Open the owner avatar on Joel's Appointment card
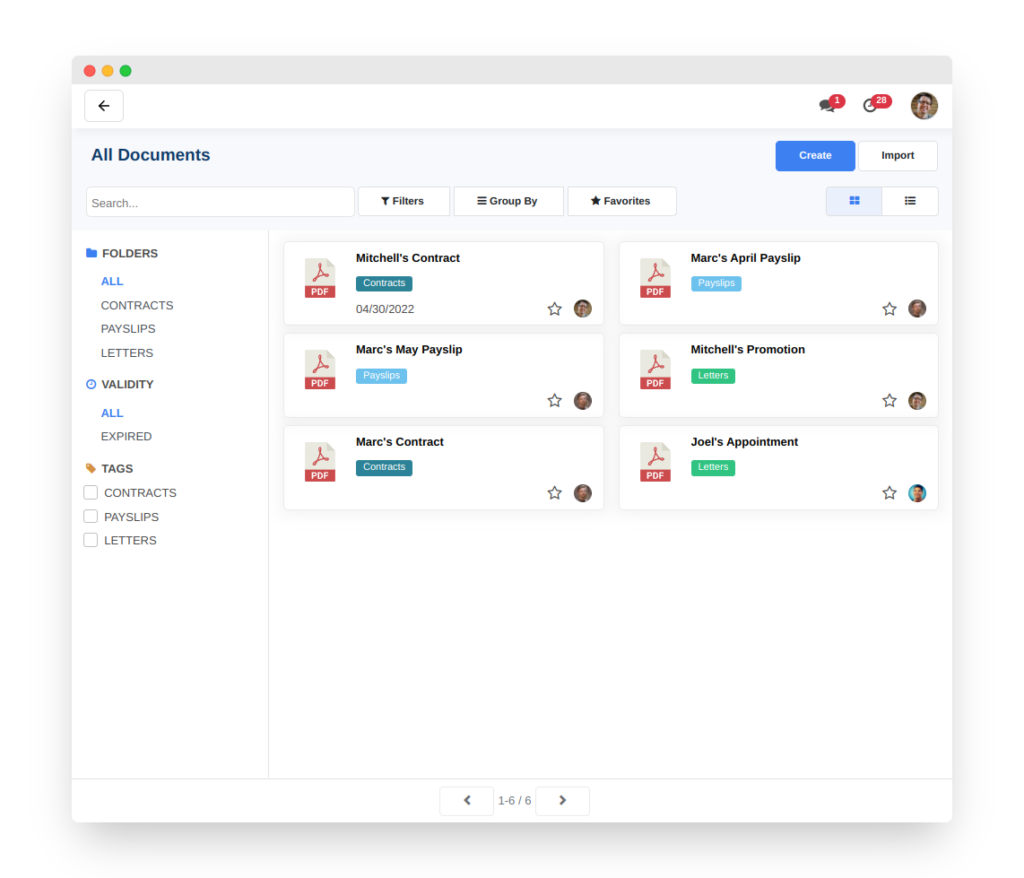This screenshot has height=878, width=1024. tap(917, 492)
